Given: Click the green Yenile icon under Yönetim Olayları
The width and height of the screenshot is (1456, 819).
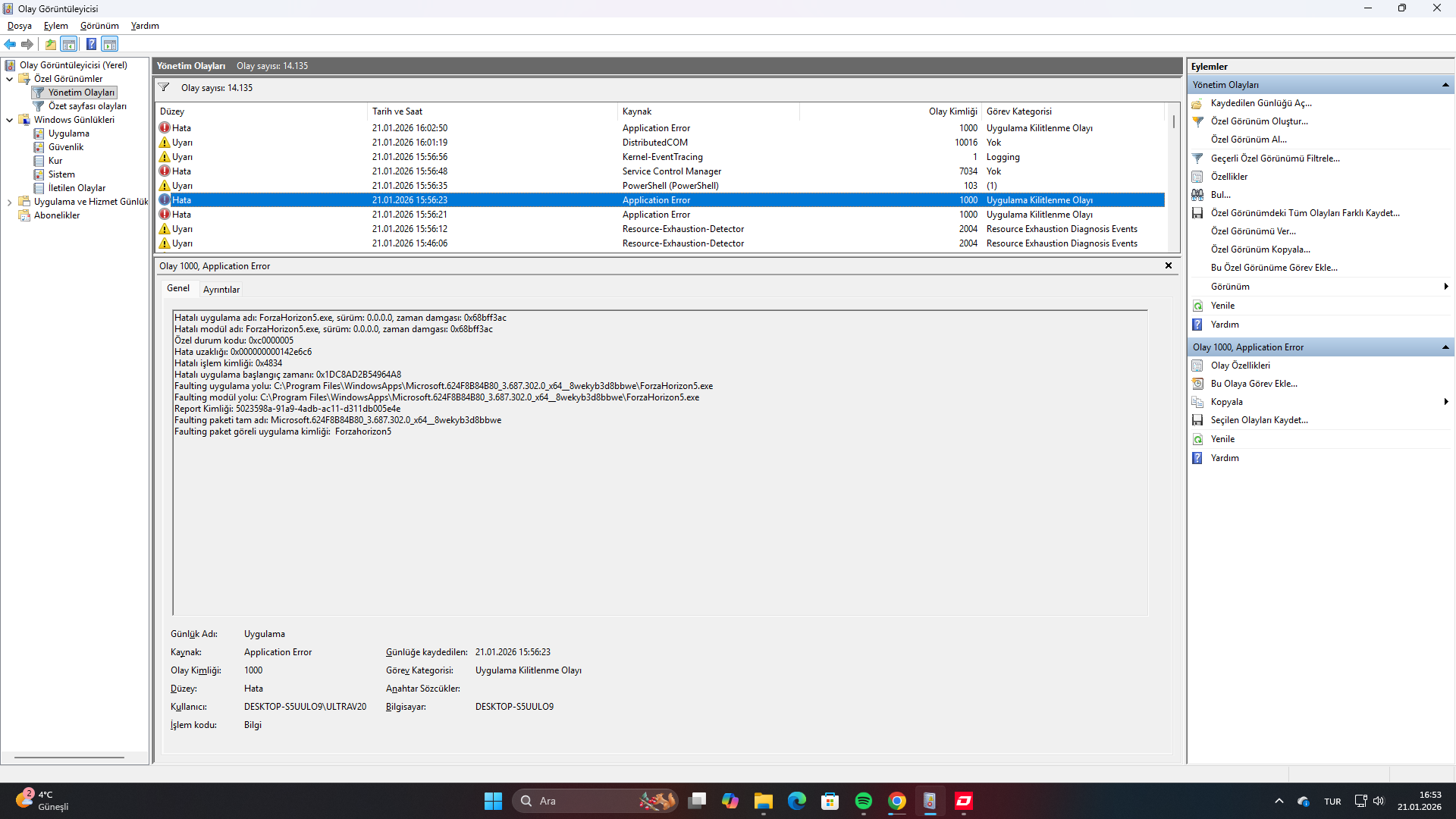Looking at the screenshot, I should 1197,306.
